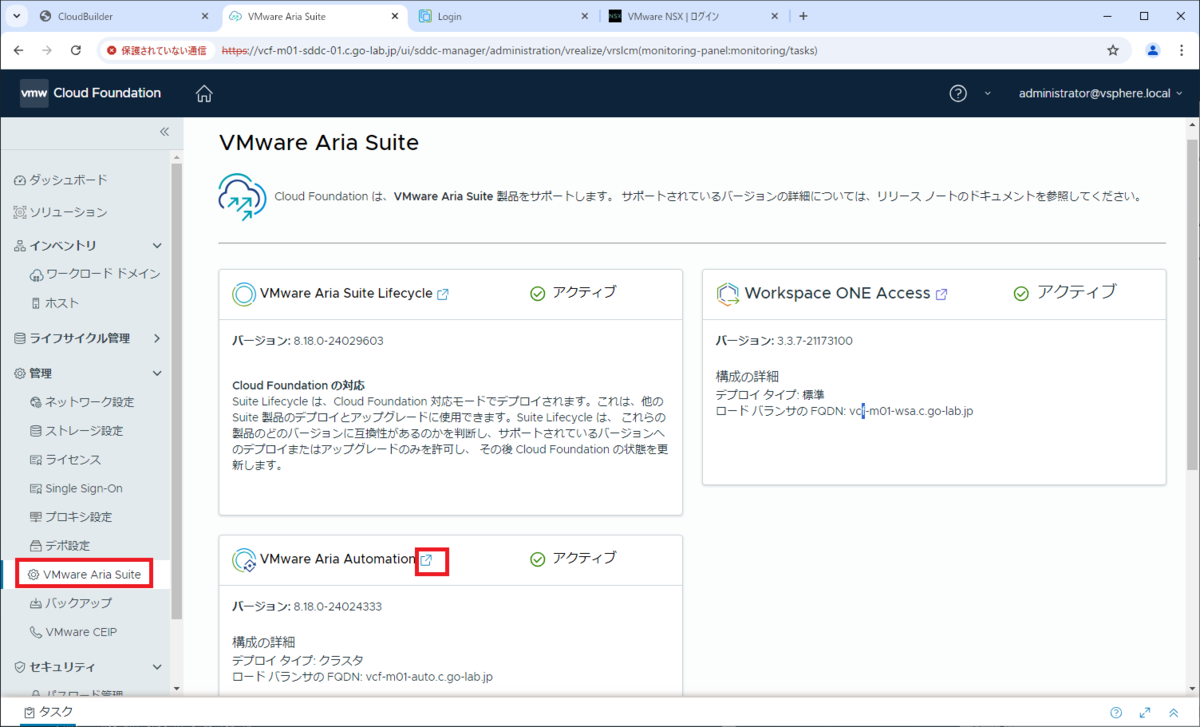Image resolution: width=1200 pixels, height=727 pixels.
Task: Click version 8.18.0-24029603 text
Action: click(339, 341)
